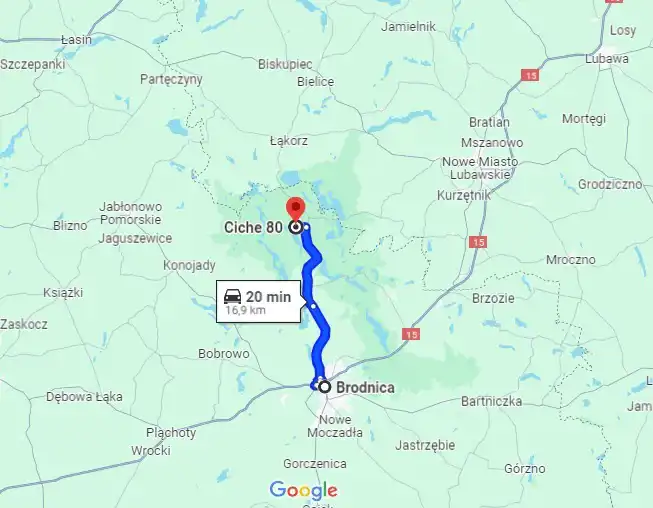Click the Łasin town label

tap(76, 40)
